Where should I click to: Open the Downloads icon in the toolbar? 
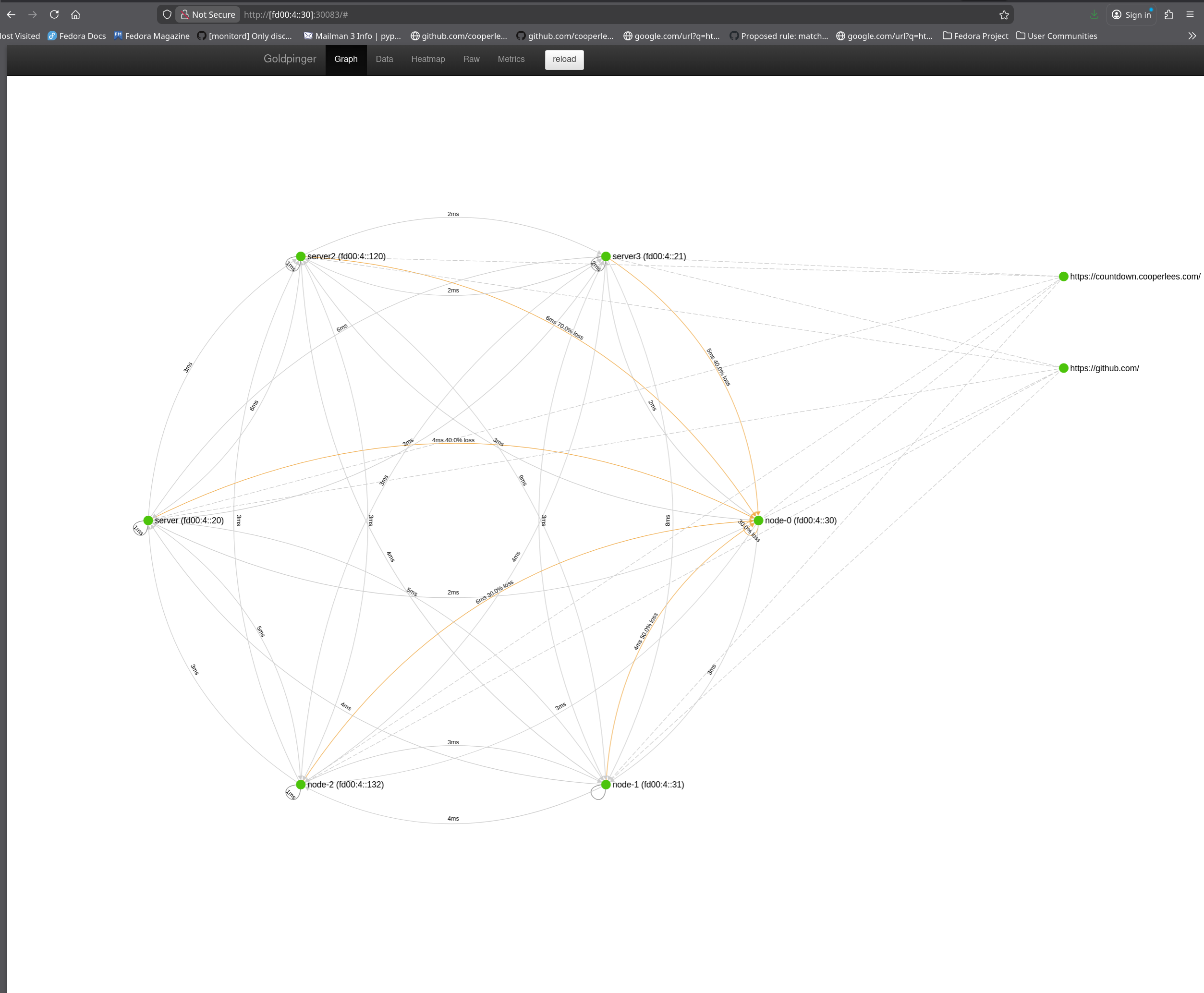[1094, 14]
